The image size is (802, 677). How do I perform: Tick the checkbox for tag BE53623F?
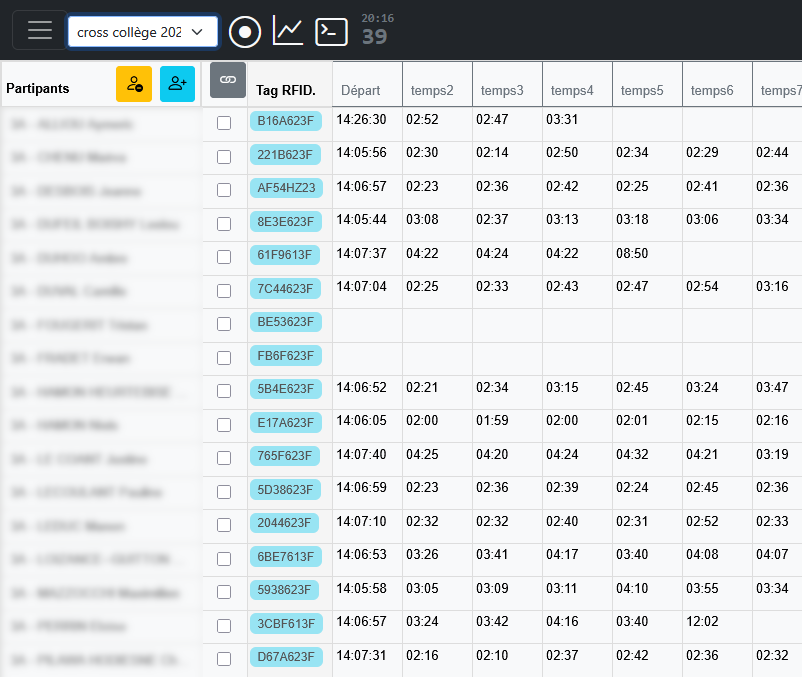(224, 324)
